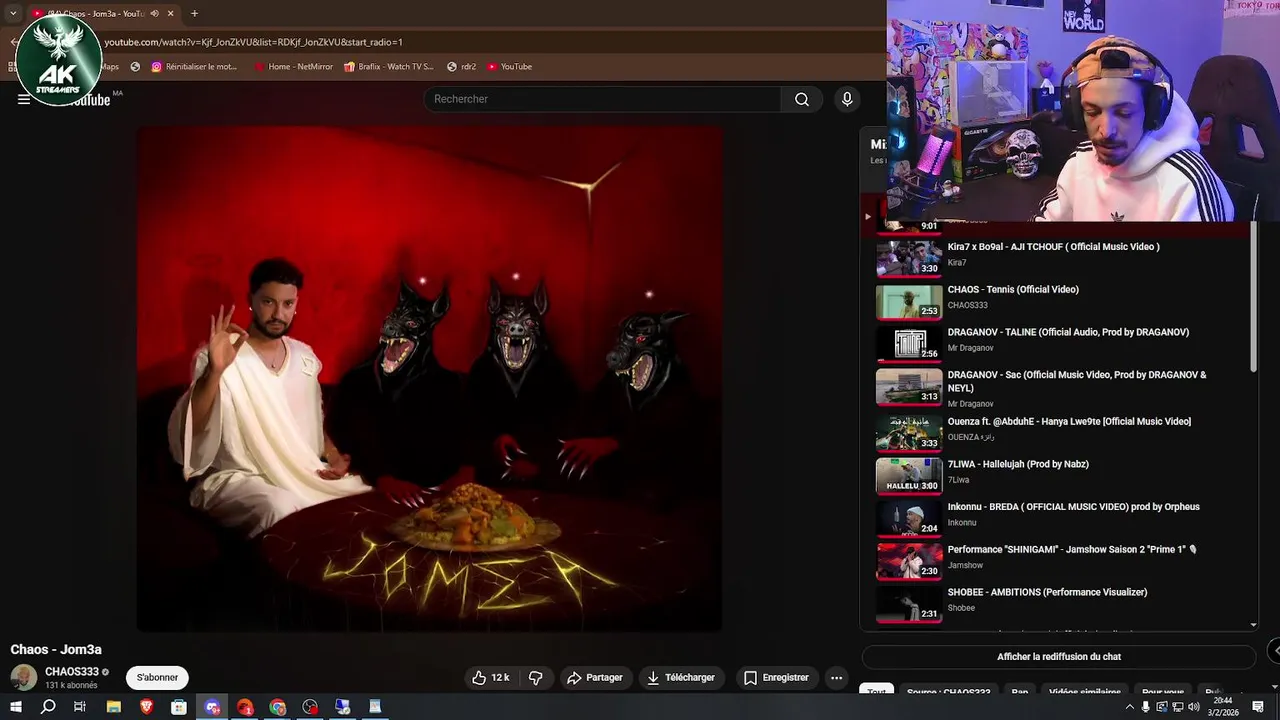Open the Home - NetMirror bookmark
The height and width of the screenshot is (720, 1280).
point(293,67)
